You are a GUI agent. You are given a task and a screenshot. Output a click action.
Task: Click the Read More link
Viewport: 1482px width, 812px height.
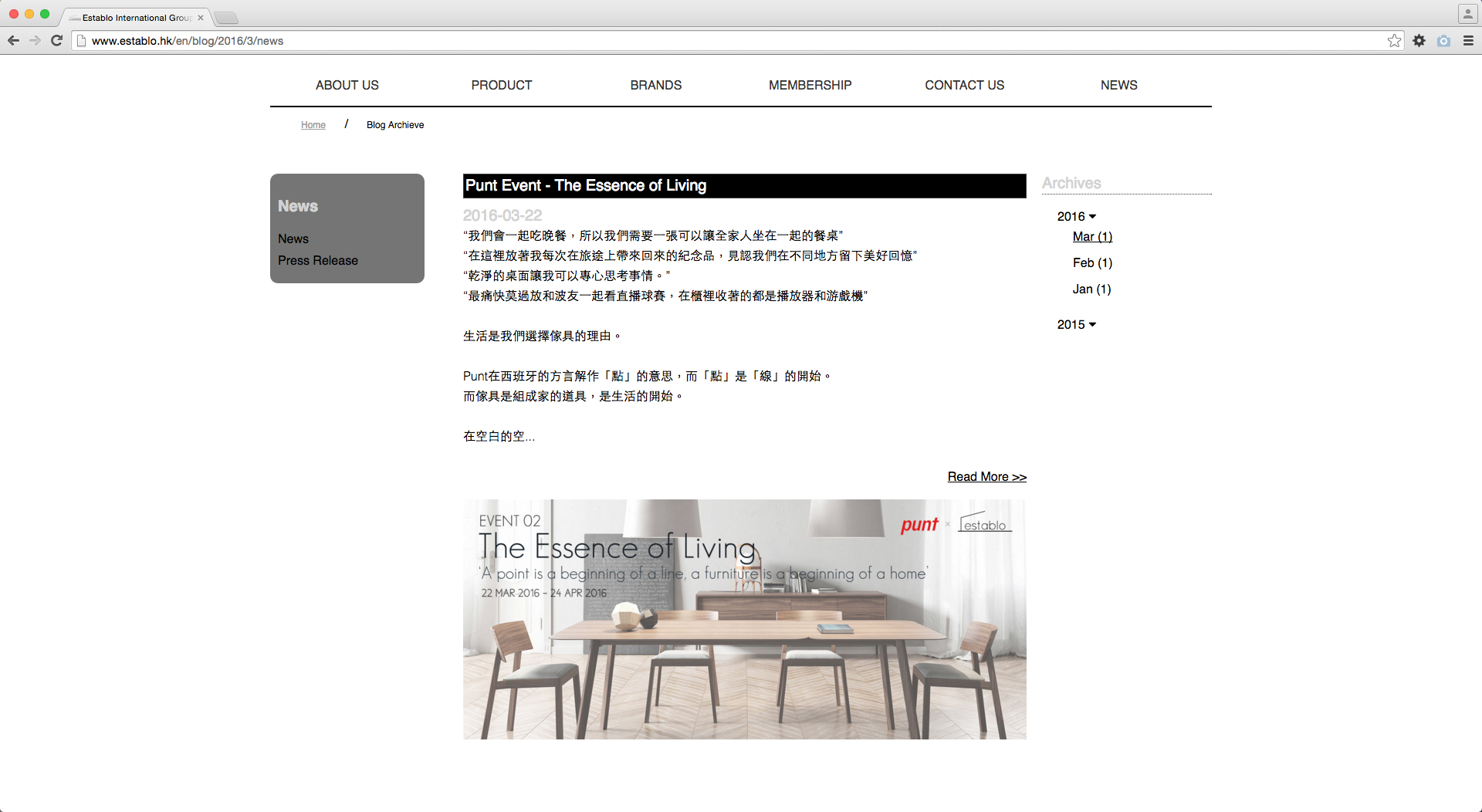[986, 477]
